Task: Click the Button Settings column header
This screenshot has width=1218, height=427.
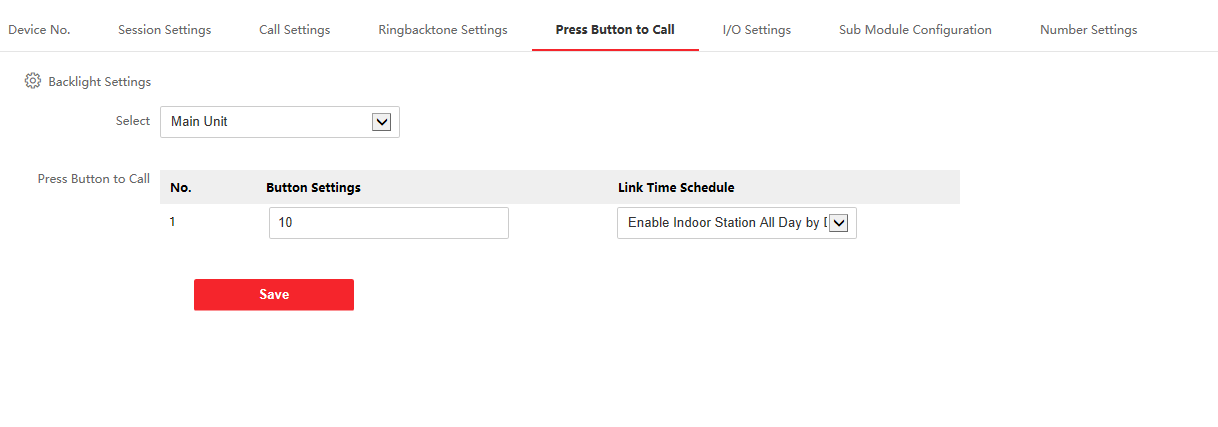Action: tap(313, 187)
